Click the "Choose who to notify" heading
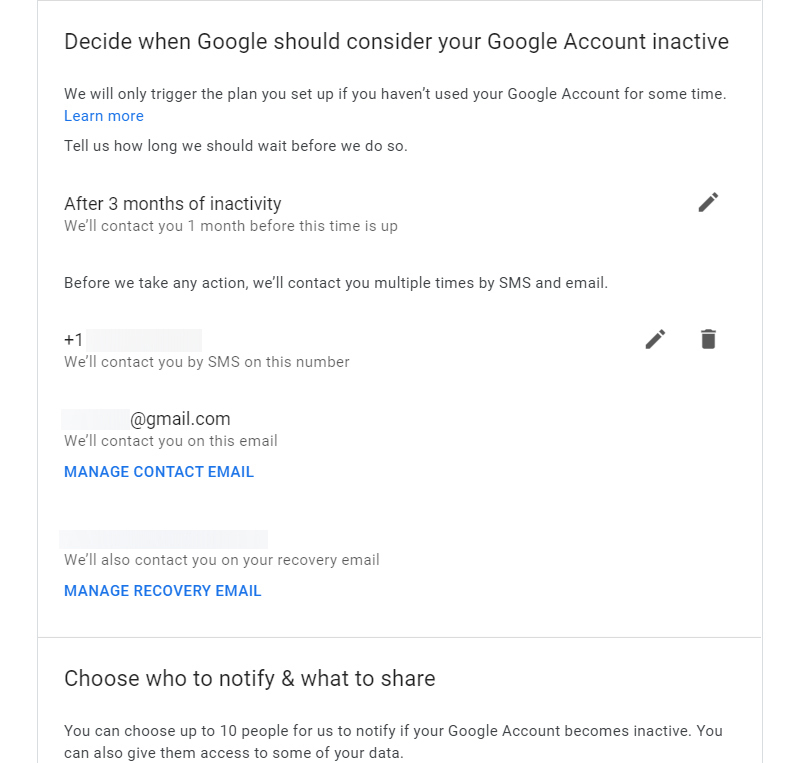 click(250, 679)
